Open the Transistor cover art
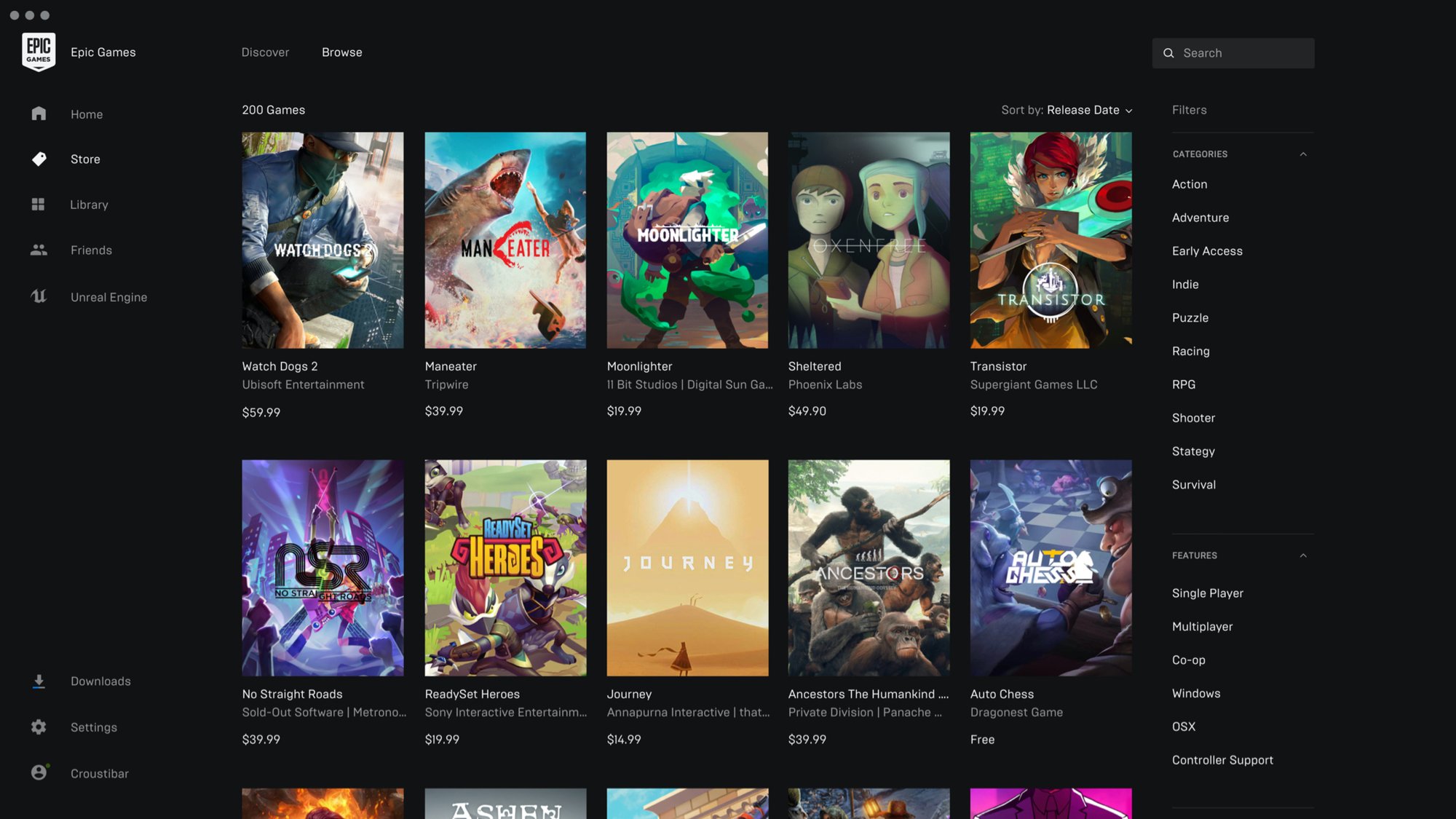The image size is (1456, 819). pos(1051,240)
